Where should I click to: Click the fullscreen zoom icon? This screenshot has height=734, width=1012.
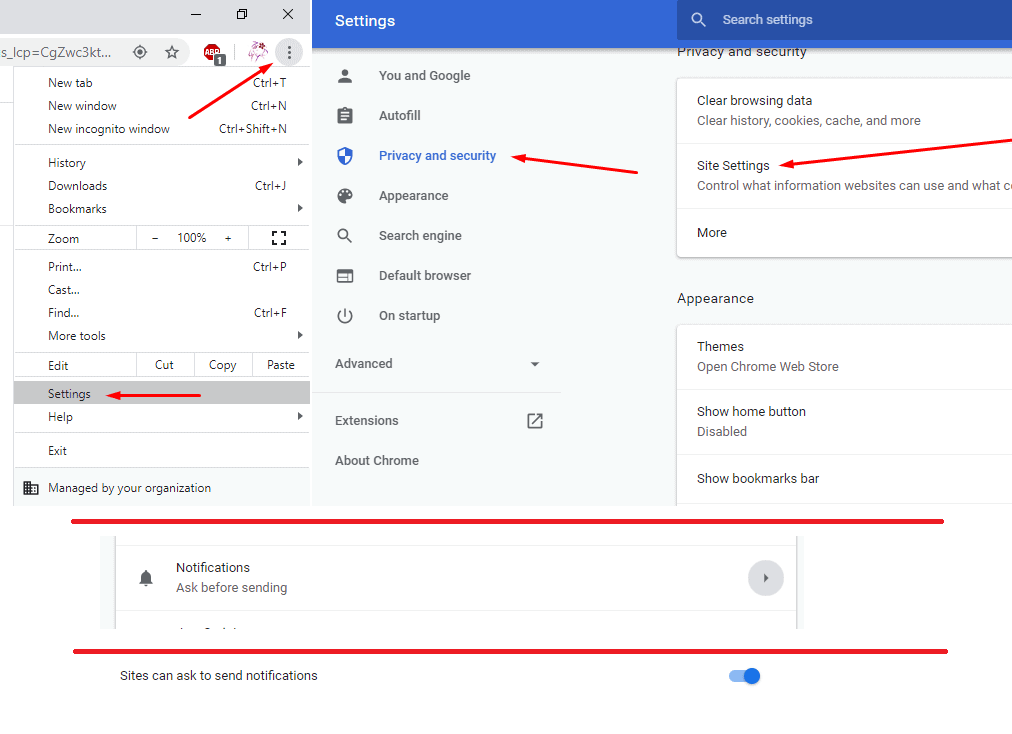279,238
